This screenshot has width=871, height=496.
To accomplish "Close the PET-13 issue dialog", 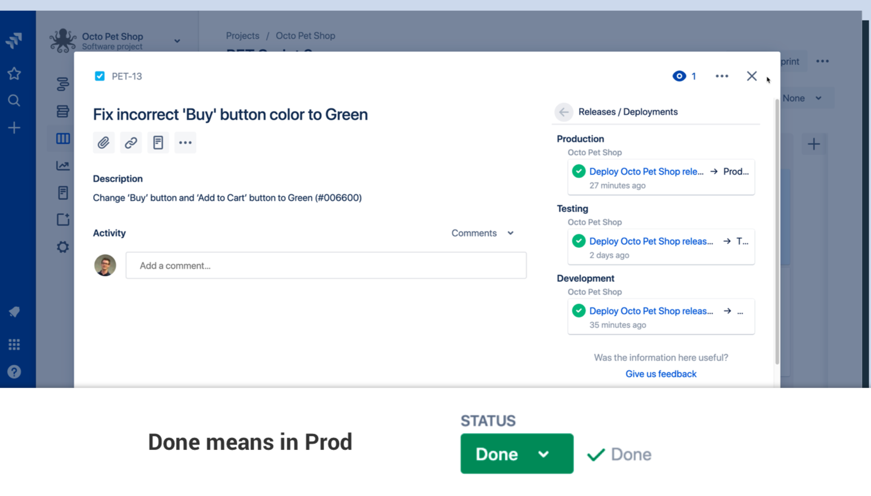I will coord(752,76).
